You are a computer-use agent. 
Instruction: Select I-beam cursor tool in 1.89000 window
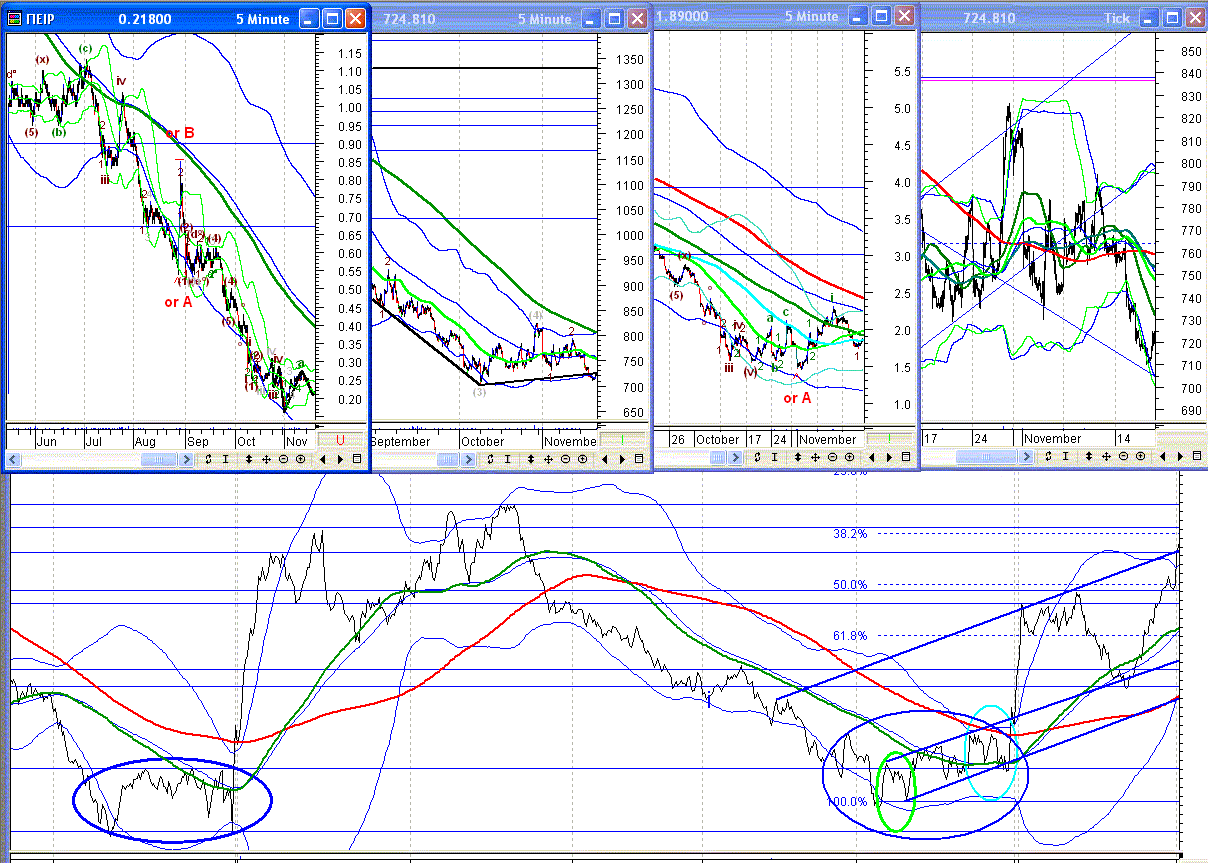pyautogui.click(x=774, y=457)
